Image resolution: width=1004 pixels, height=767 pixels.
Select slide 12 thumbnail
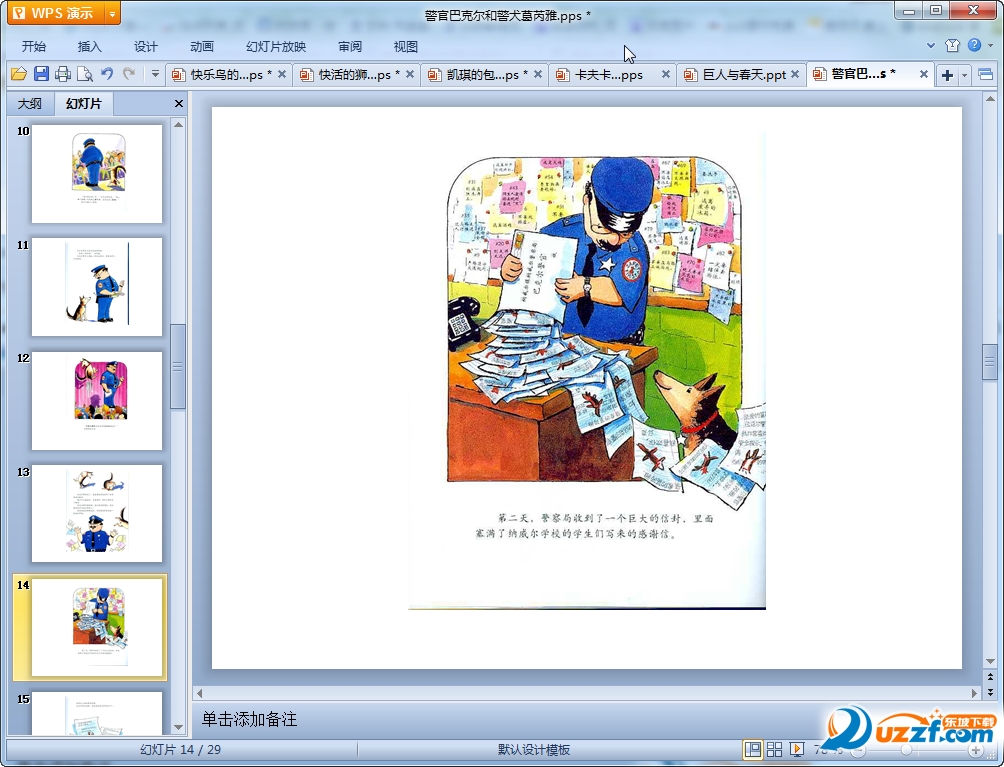[97, 401]
